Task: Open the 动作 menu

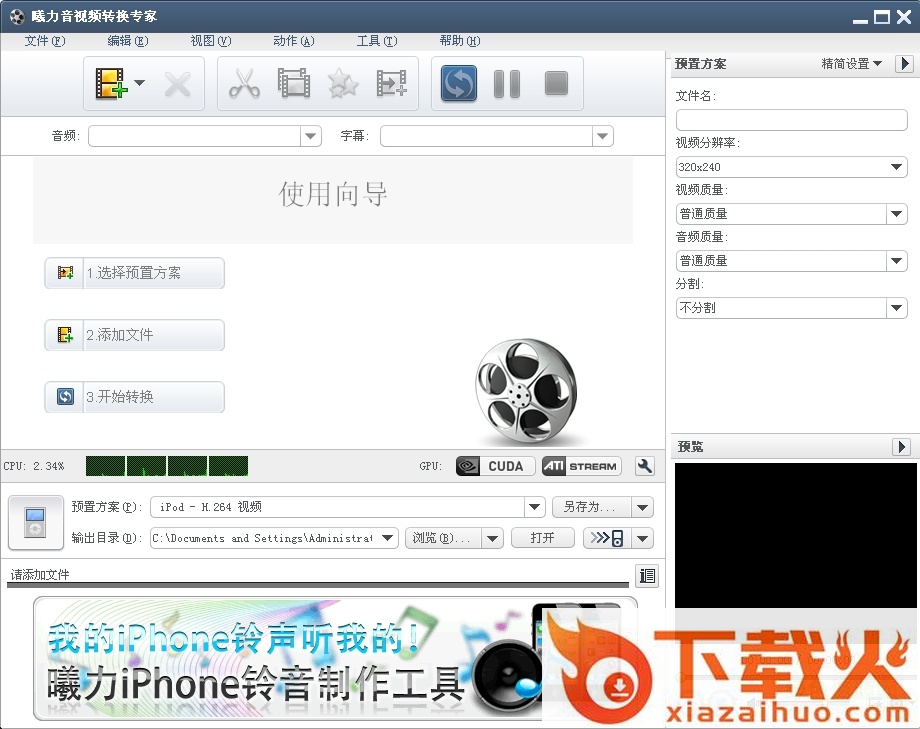Action: (293, 40)
